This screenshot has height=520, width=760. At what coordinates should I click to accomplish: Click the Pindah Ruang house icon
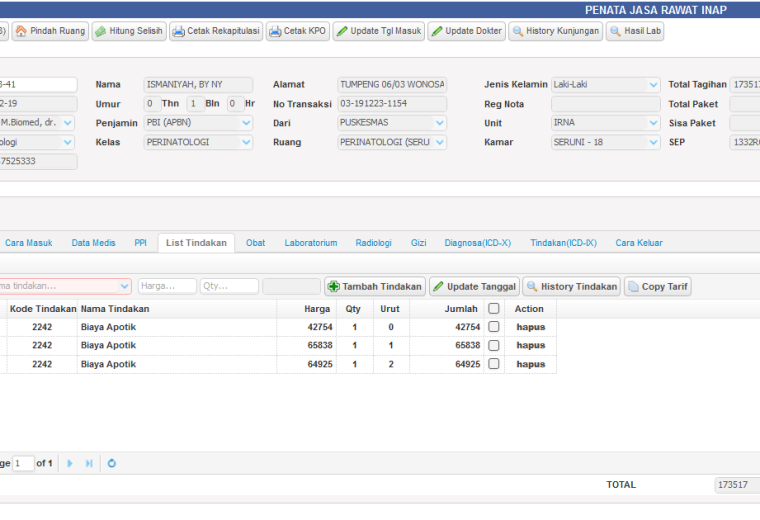(21, 31)
